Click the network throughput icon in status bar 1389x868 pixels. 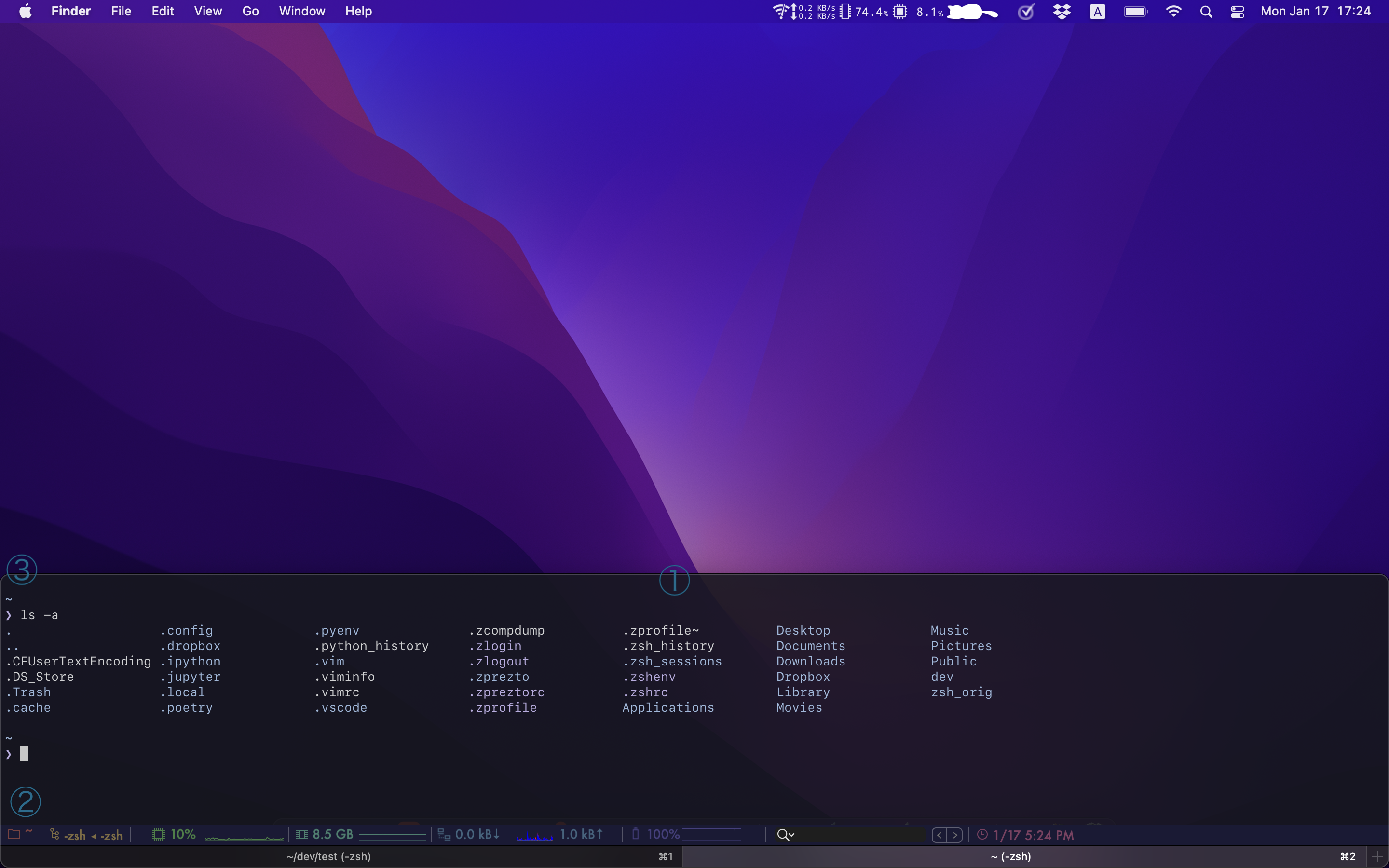coord(444,835)
